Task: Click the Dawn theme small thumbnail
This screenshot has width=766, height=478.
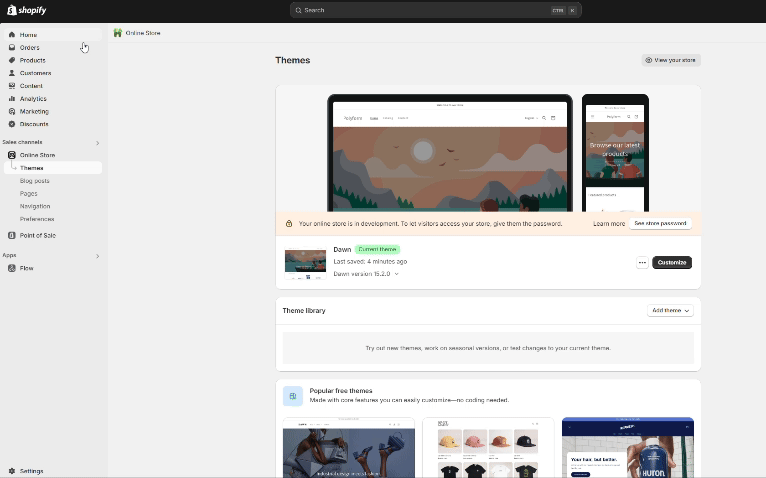Action: (x=305, y=263)
